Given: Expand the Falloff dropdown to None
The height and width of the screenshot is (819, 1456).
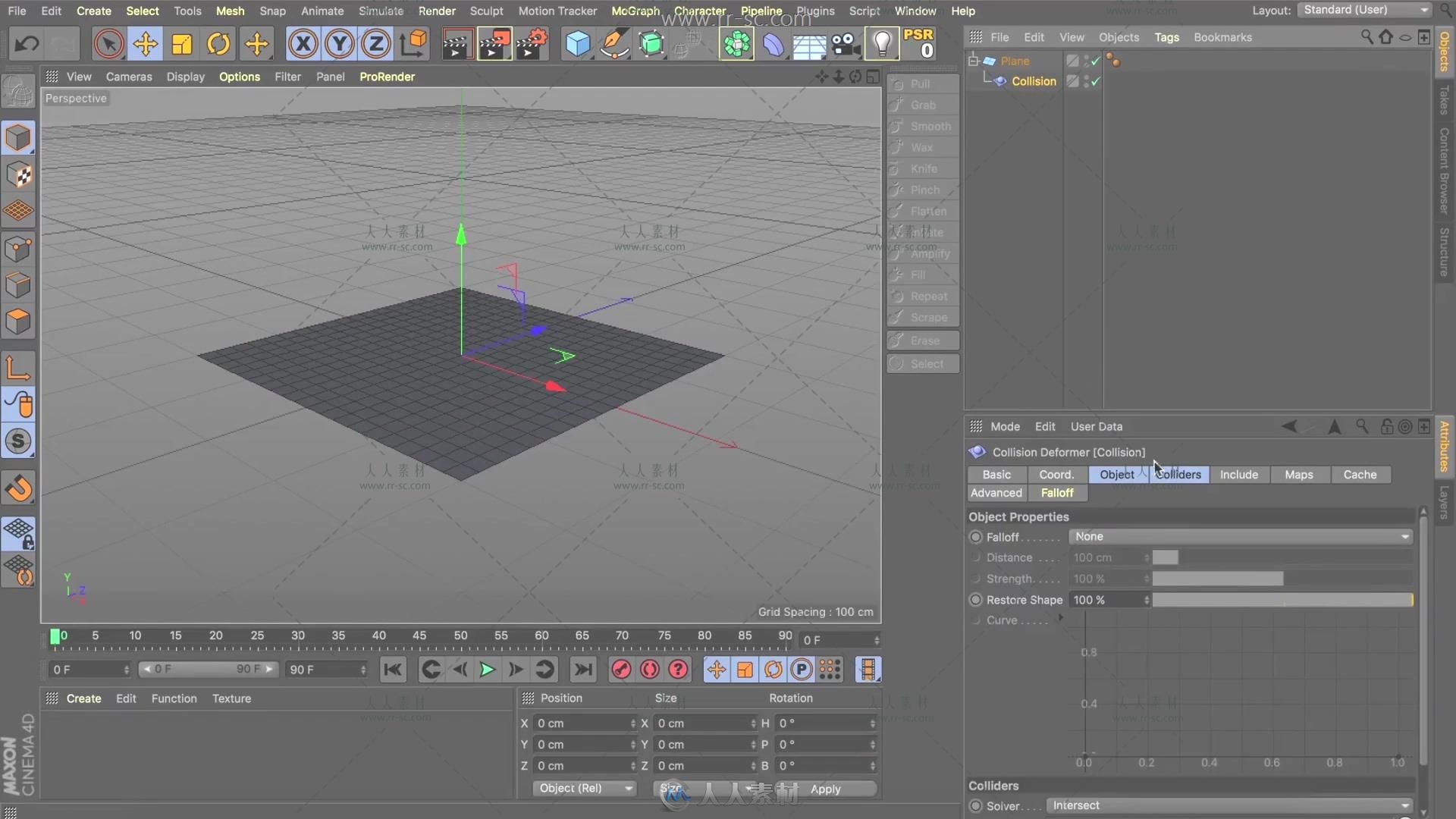Looking at the screenshot, I should (x=1240, y=536).
